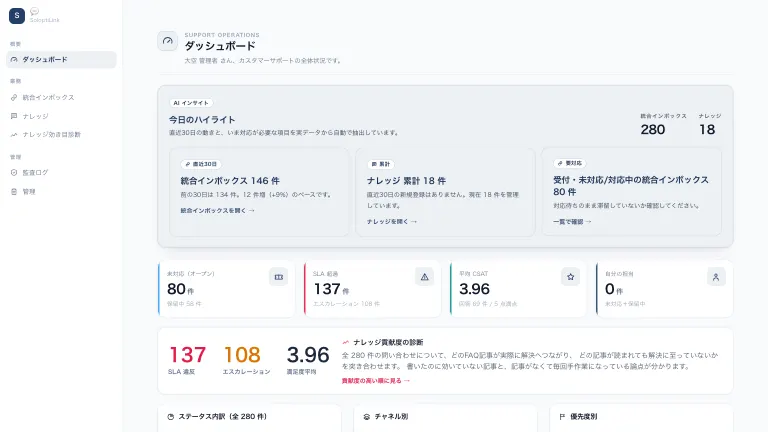Viewport: 768px width, 432px height.
Task: Follow the 統合インボックスを開く link
Action: pyautogui.click(x=217, y=211)
